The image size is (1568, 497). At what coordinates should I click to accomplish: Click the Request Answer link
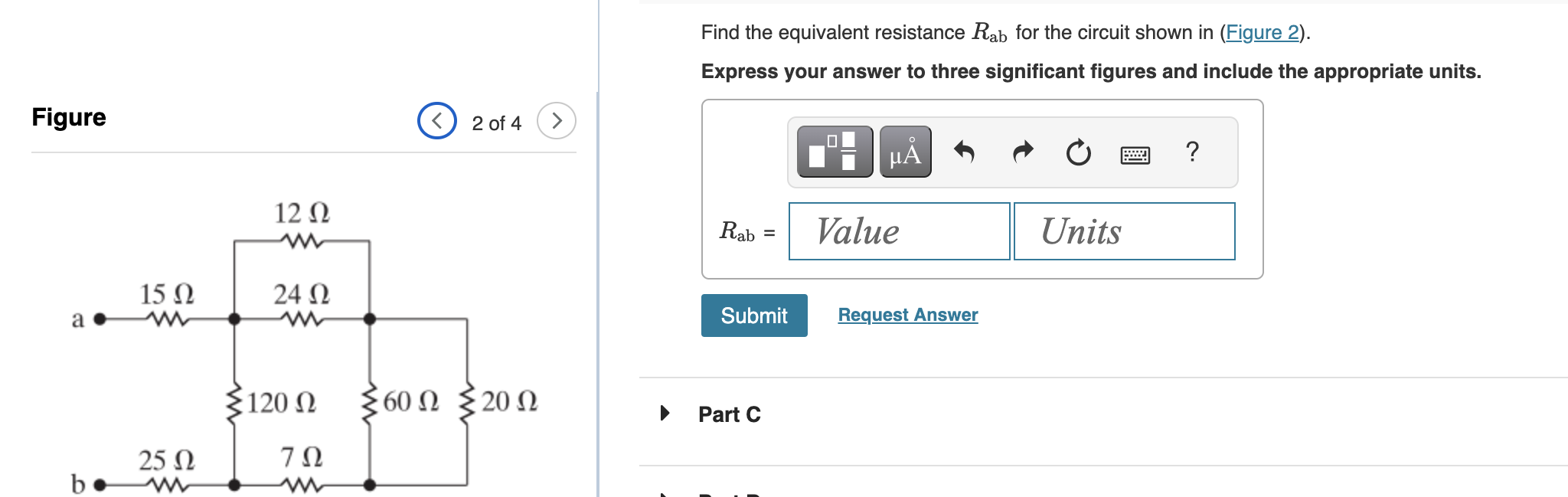pyautogui.click(x=907, y=315)
